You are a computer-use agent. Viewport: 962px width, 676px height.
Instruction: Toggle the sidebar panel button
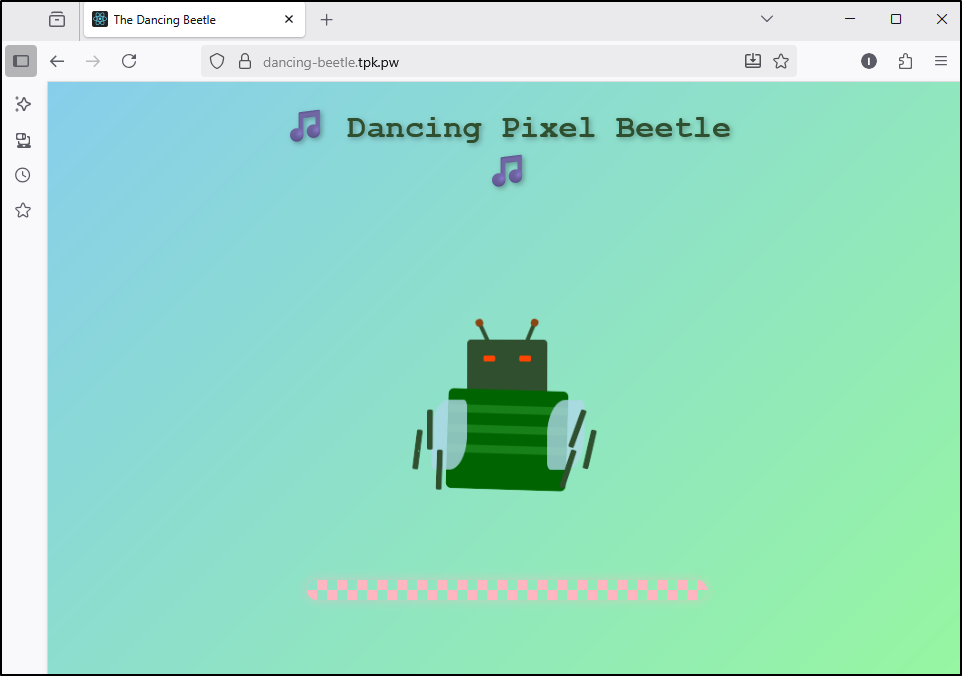(21, 61)
